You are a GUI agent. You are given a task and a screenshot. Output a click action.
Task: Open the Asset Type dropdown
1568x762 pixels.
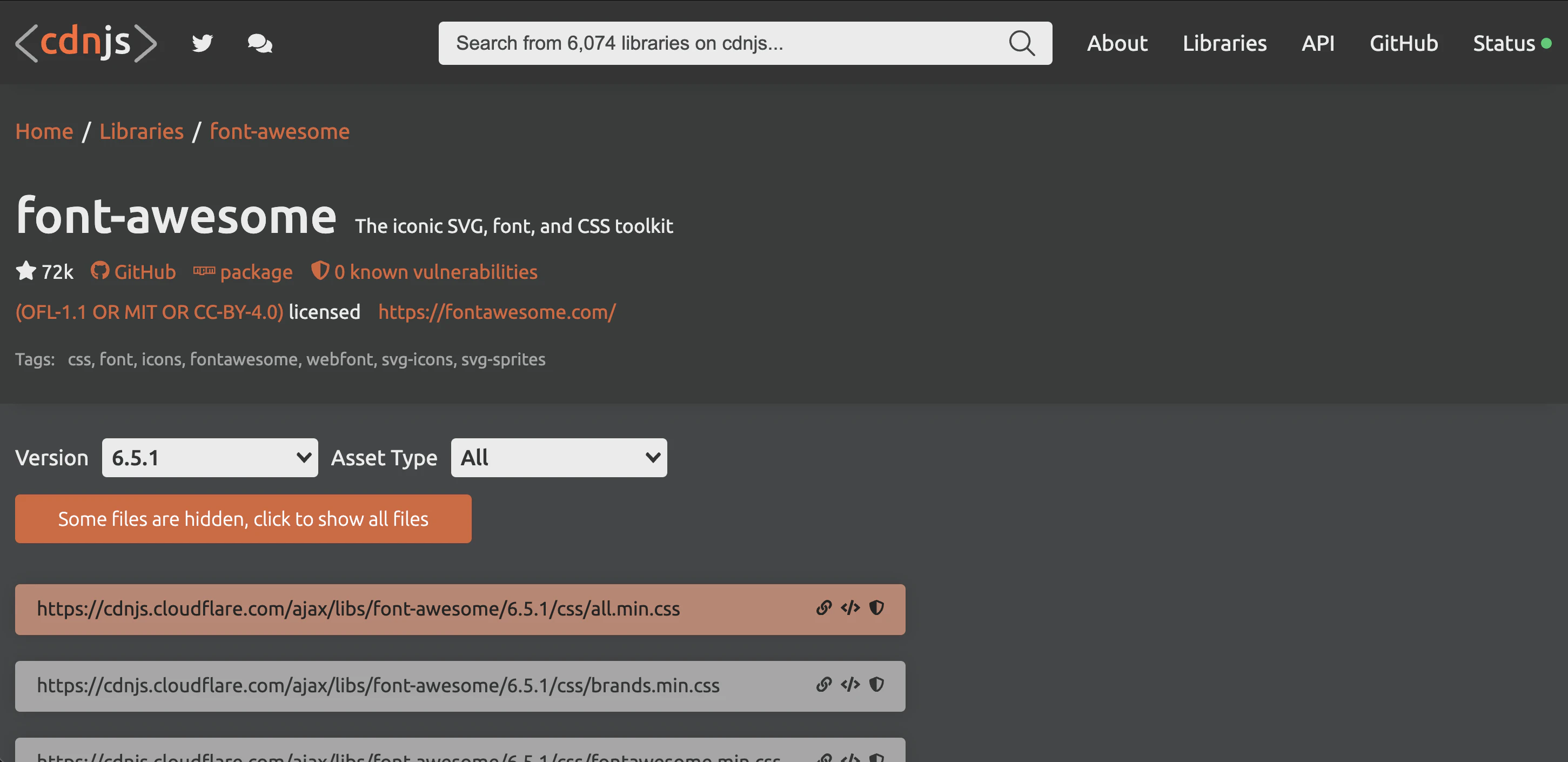(x=559, y=458)
